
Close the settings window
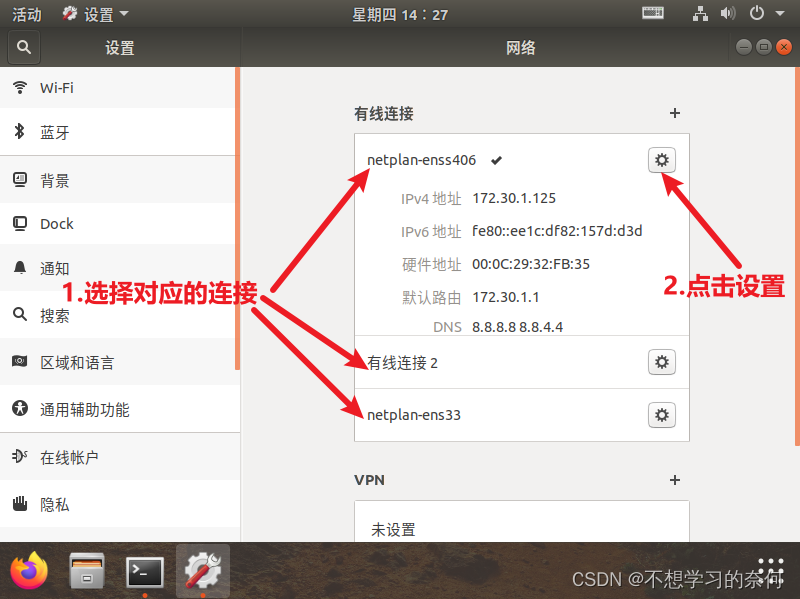[784, 47]
